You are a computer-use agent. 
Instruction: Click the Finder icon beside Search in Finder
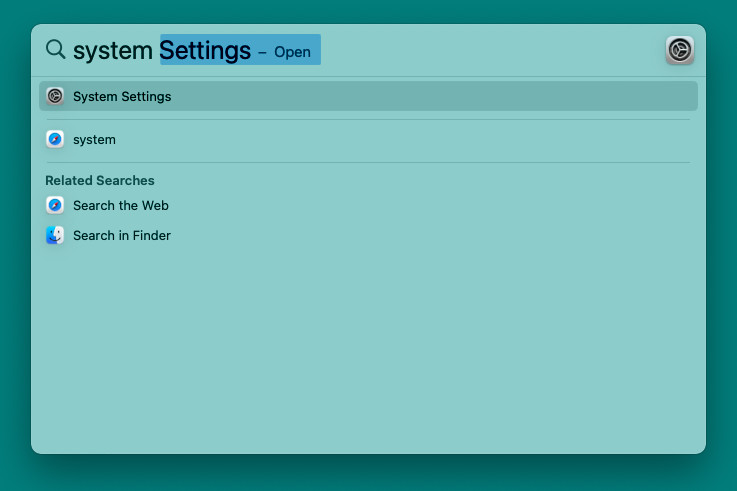[x=55, y=235]
